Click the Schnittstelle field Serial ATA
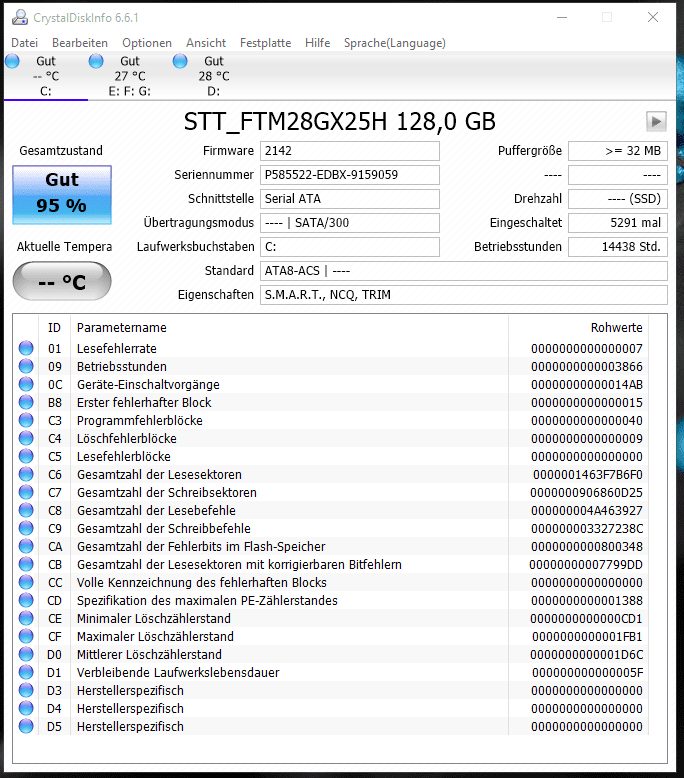This screenshot has height=778, width=684. (x=350, y=198)
